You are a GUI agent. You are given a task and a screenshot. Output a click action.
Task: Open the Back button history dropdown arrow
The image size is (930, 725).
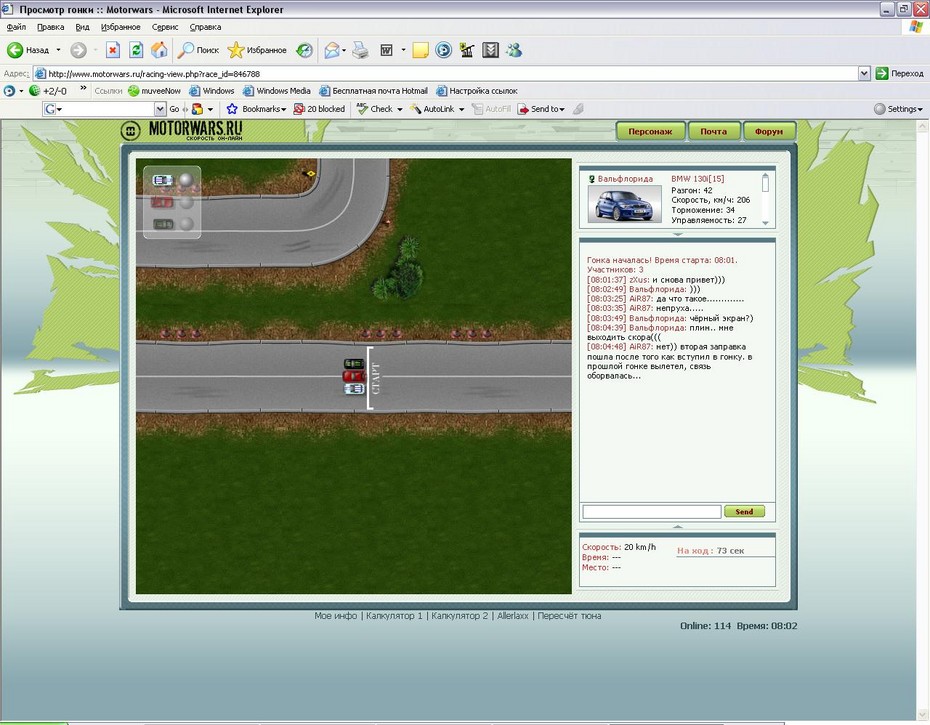coord(58,50)
